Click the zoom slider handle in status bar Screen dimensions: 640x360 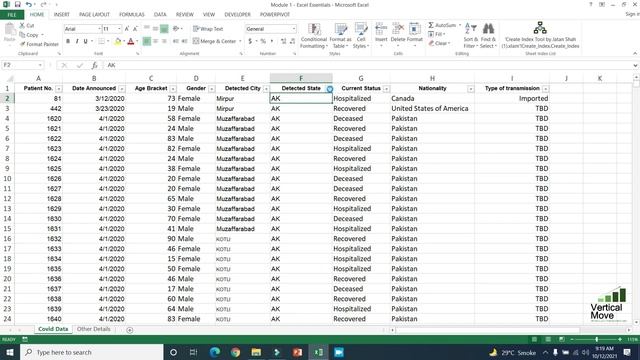click(596, 339)
